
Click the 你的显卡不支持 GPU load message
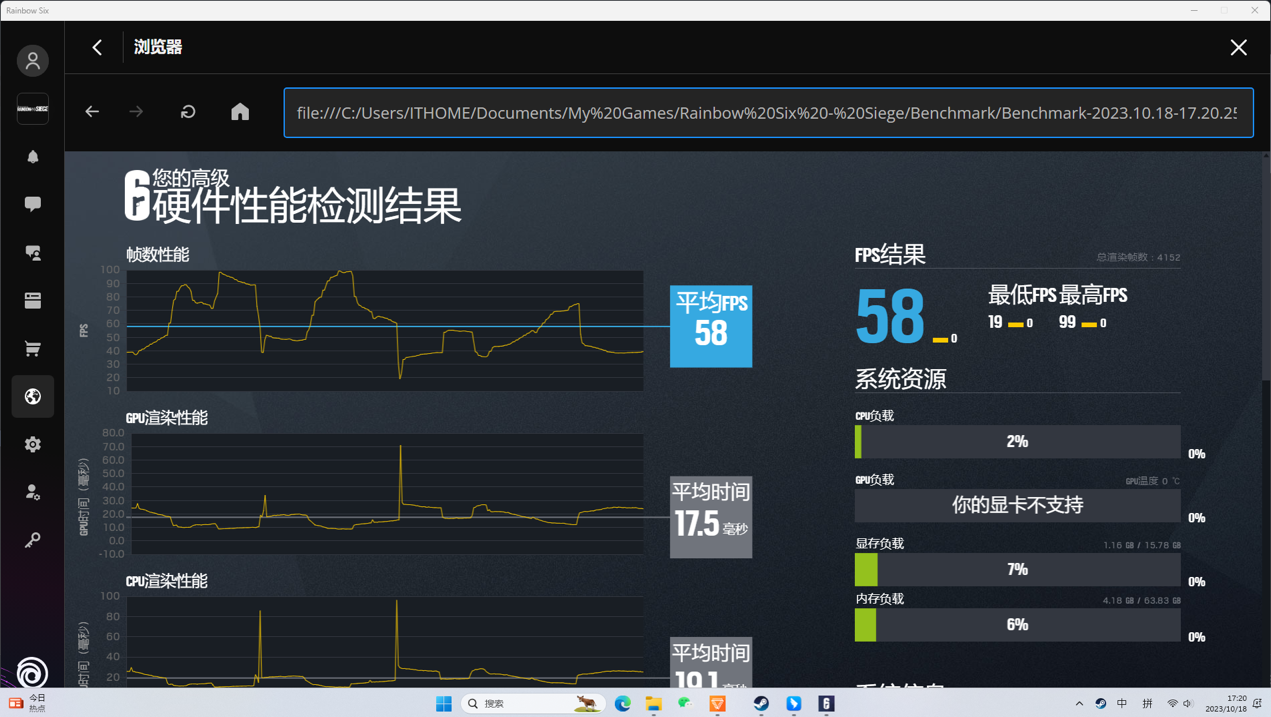tap(1017, 505)
